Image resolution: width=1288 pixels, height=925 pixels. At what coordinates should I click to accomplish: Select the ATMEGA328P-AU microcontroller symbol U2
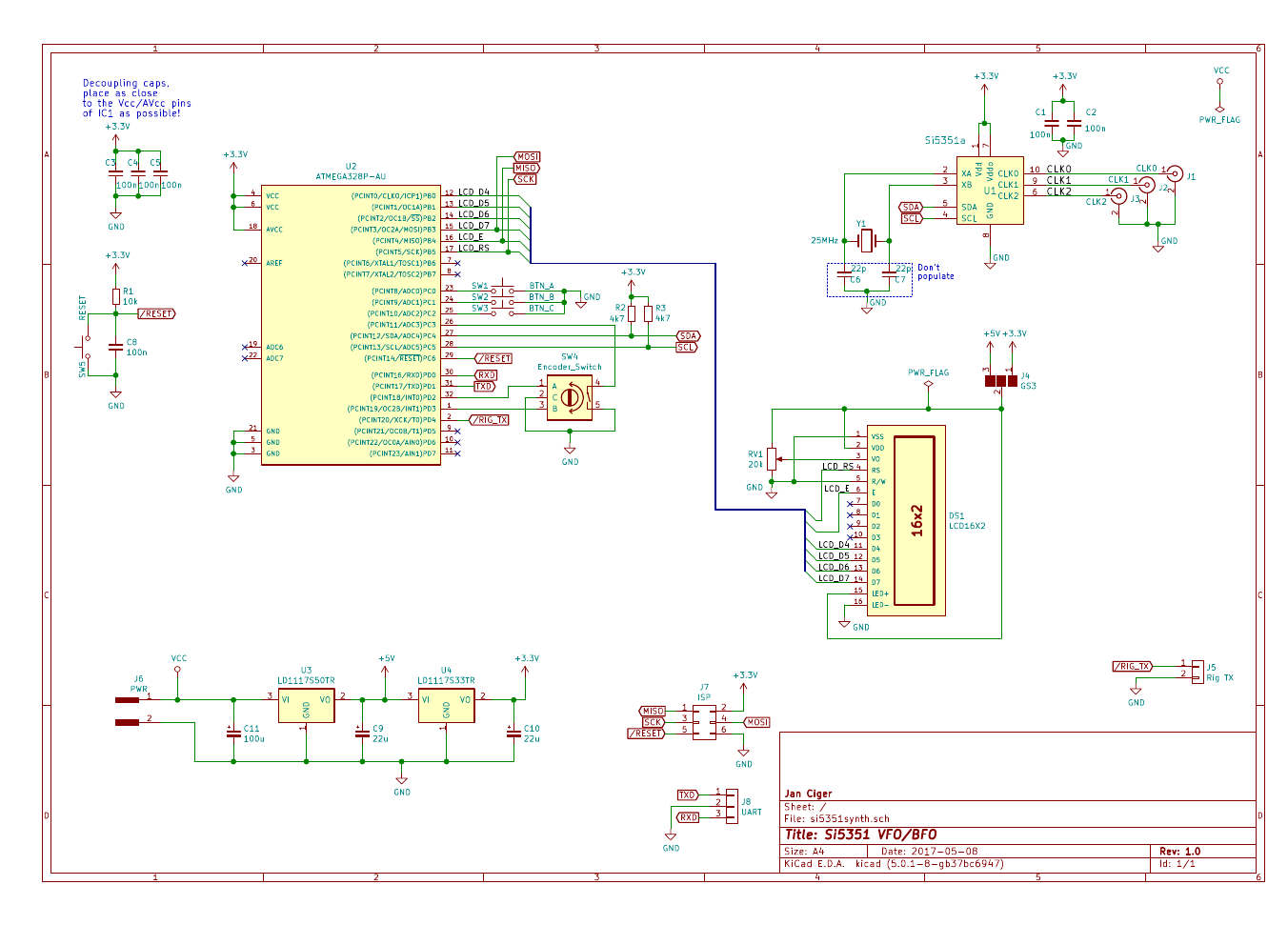coord(351,325)
